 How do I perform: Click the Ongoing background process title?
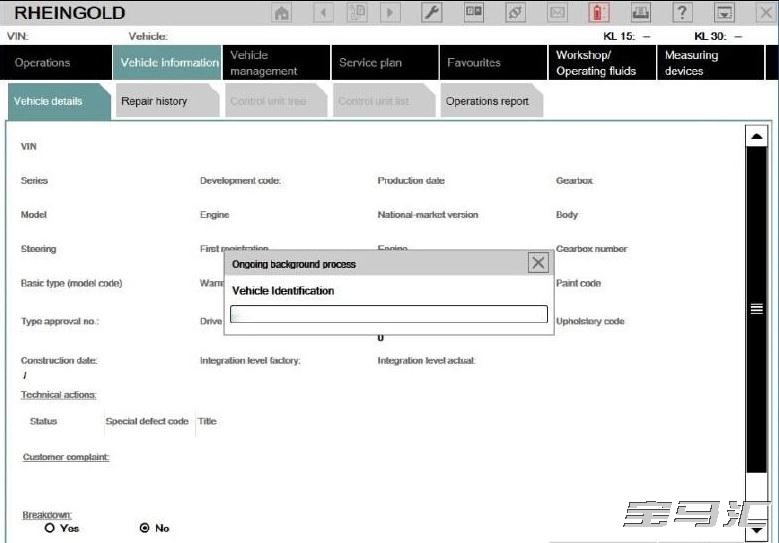pyautogui.click(x=294, y=264)
